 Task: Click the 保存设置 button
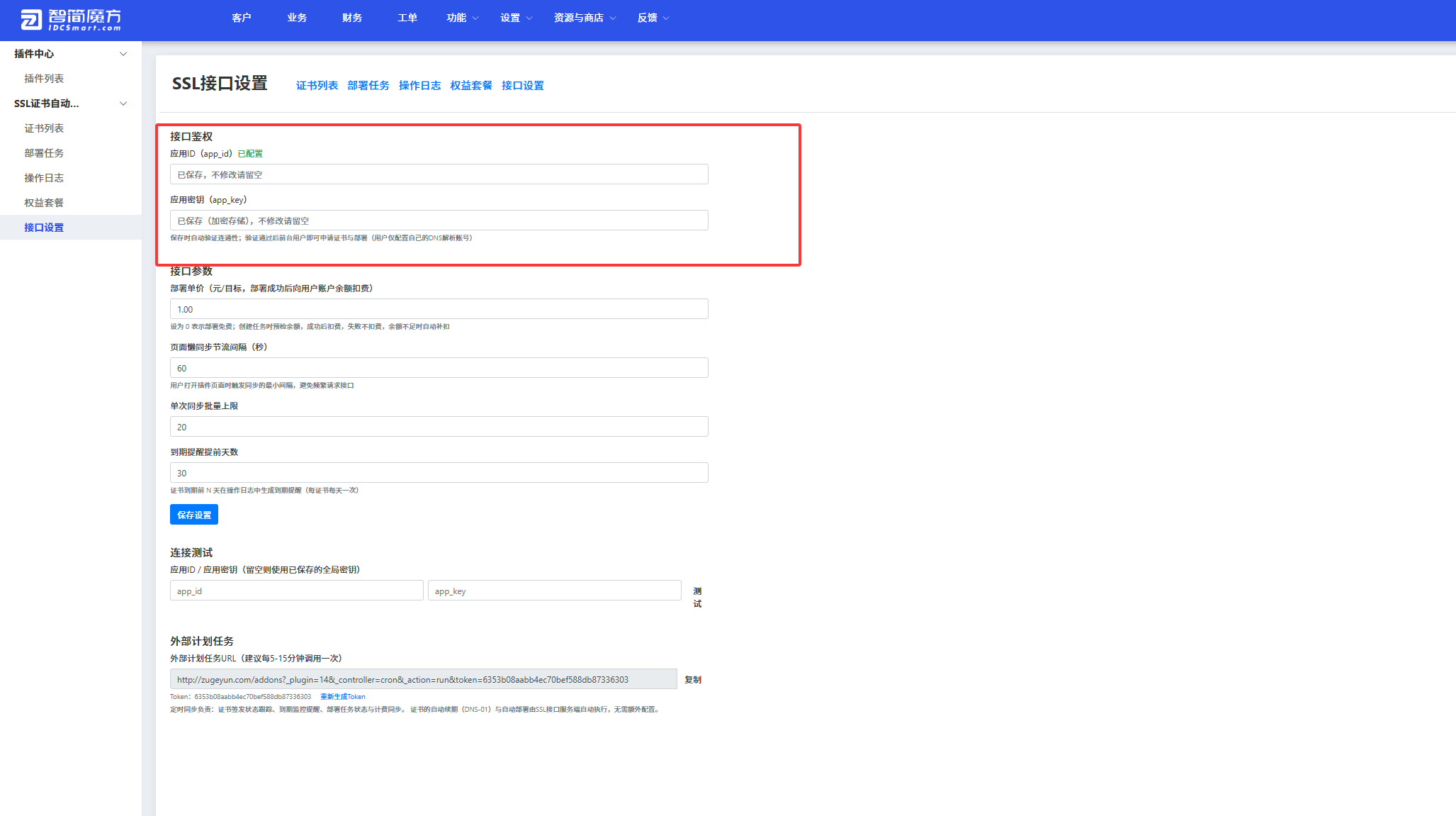coord(194,515)
